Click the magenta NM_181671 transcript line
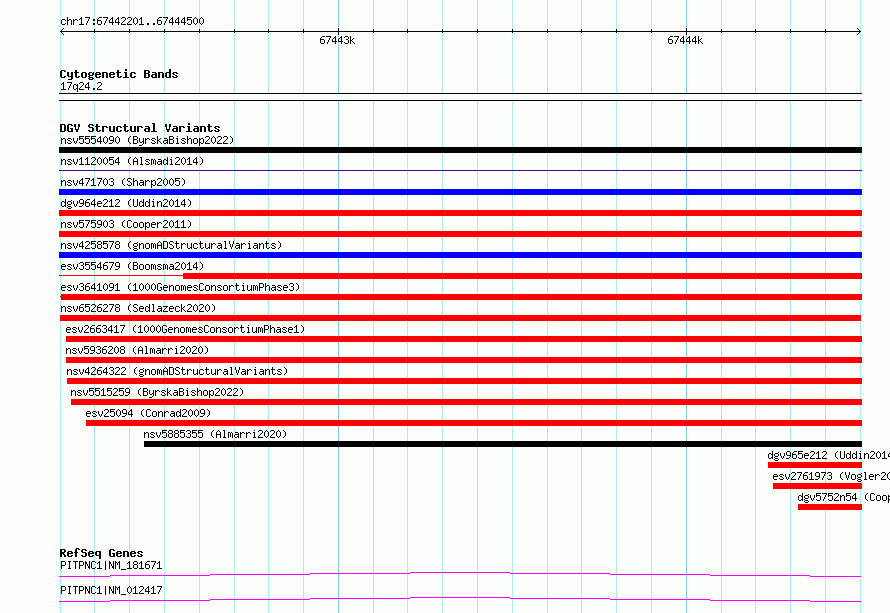This screenshot has height=613, width=890. 460,574
